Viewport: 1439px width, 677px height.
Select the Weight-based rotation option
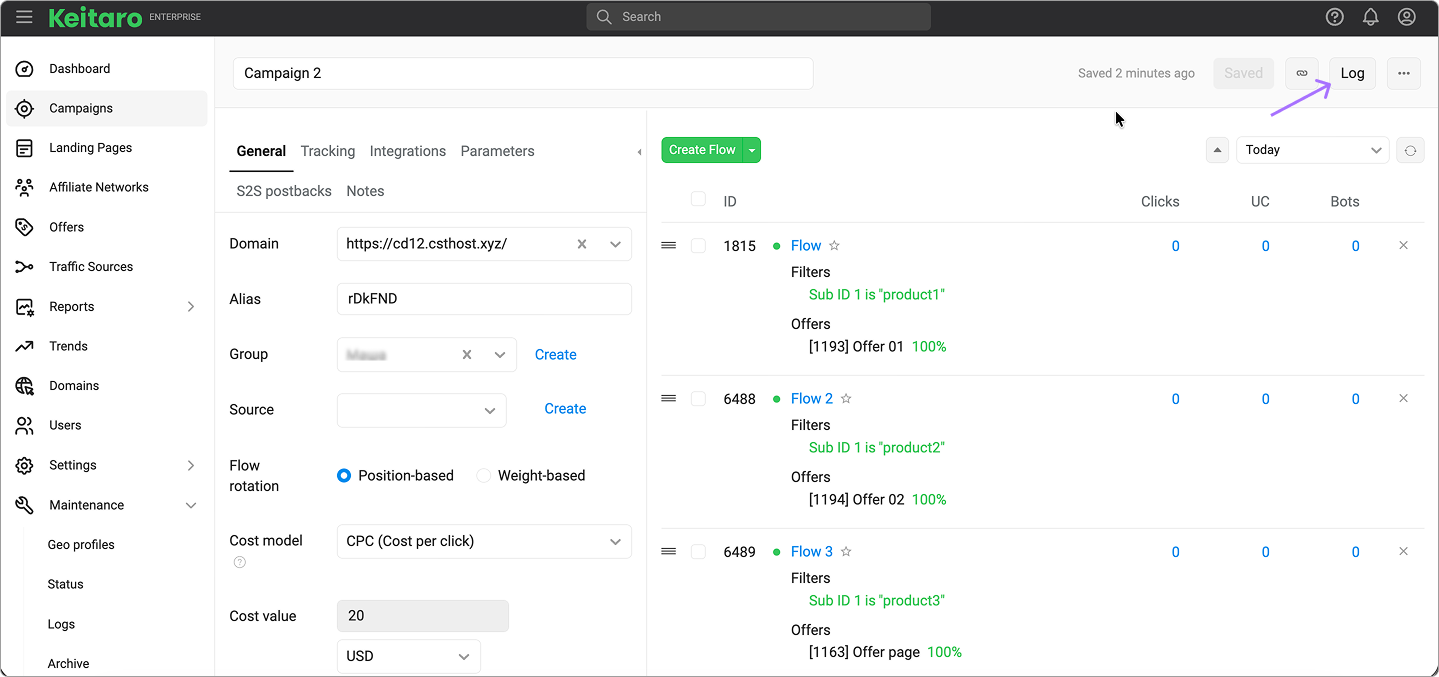[484, 476]
